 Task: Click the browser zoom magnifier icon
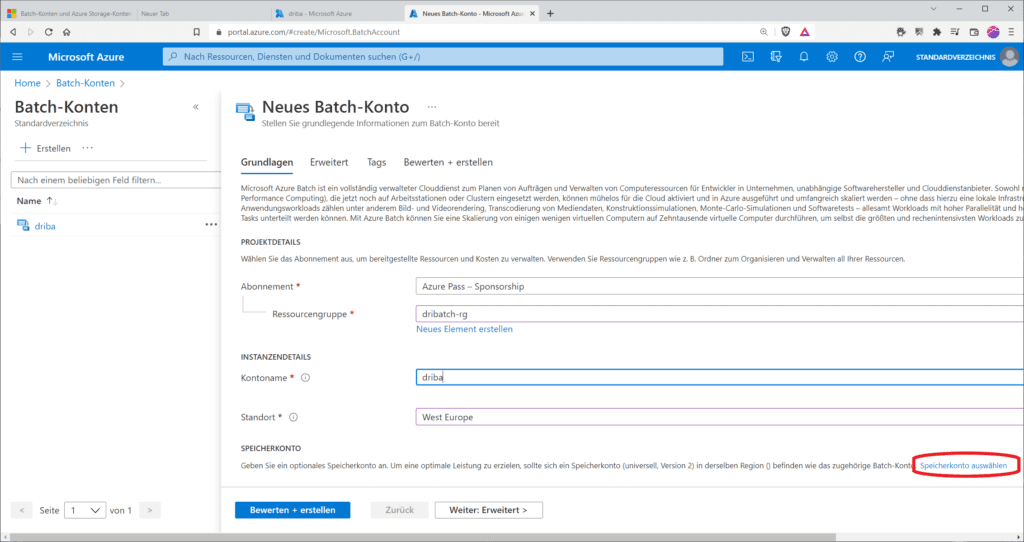[x=763, y=31]
